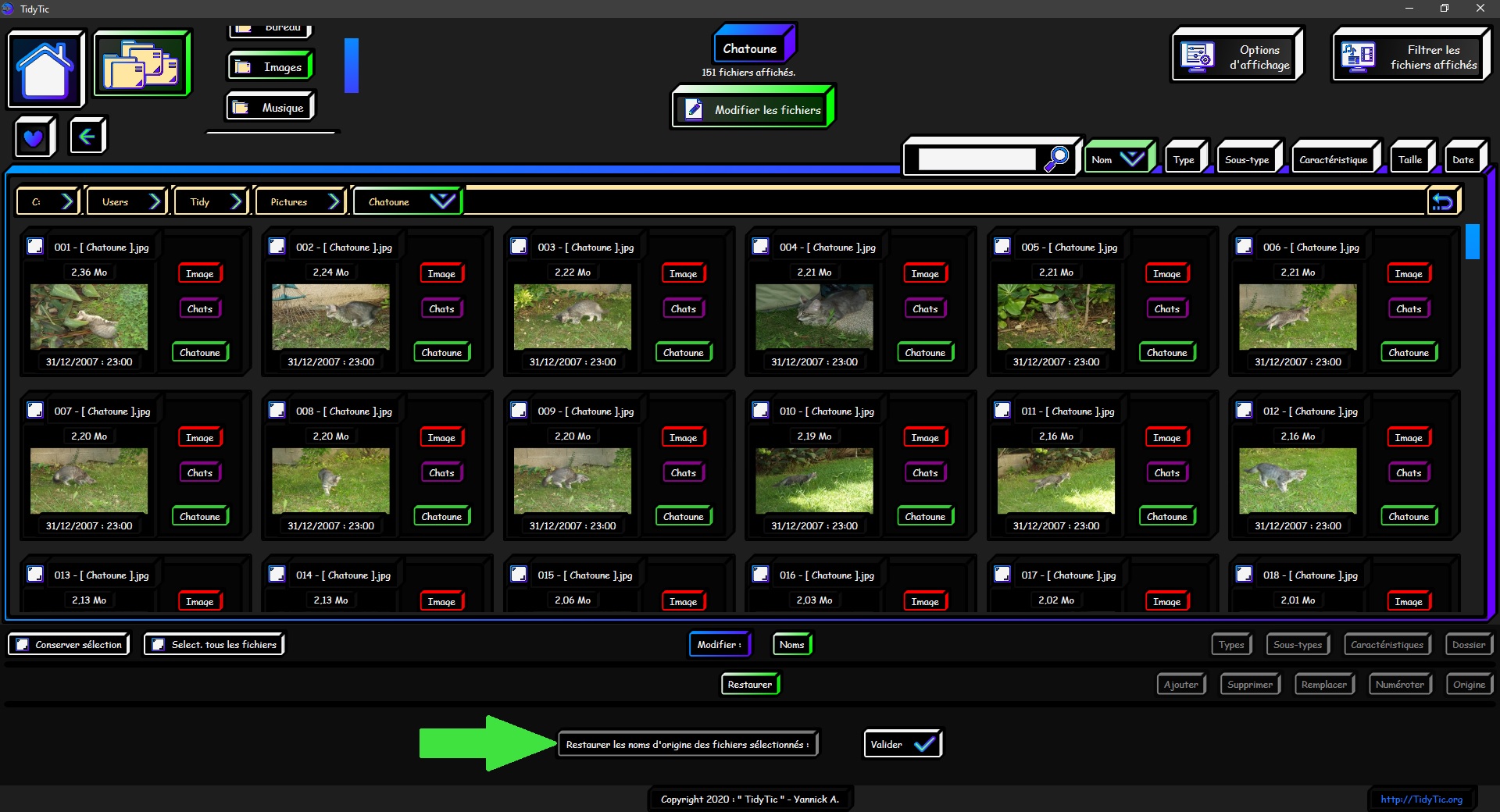Viewport: 1500px width, 812px height.
Task: Choose the Supprimer action
Action: [x=1250, y=684]
